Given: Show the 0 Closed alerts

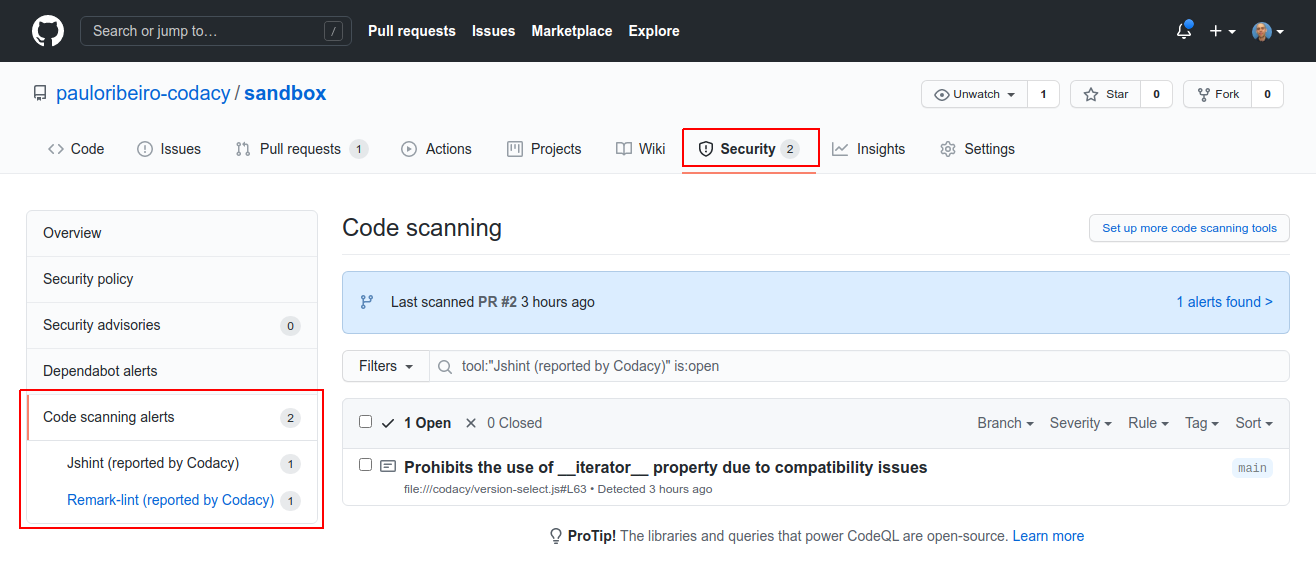Looking at the screenshot, I should (x=503, y=423).
